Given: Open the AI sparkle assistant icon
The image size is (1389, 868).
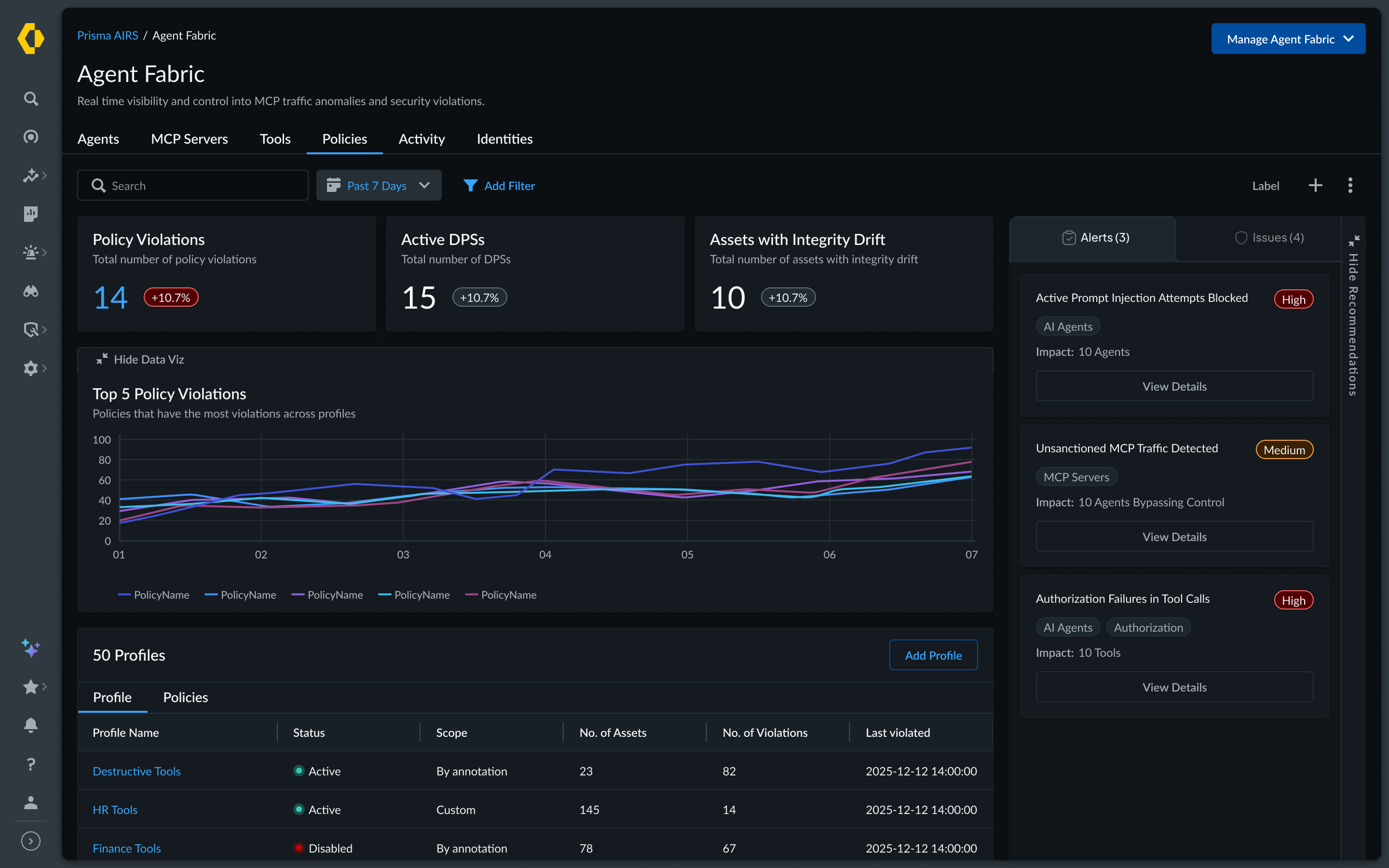Looking at the screenshot, I should pyautogui.click(x=31, y=648).
